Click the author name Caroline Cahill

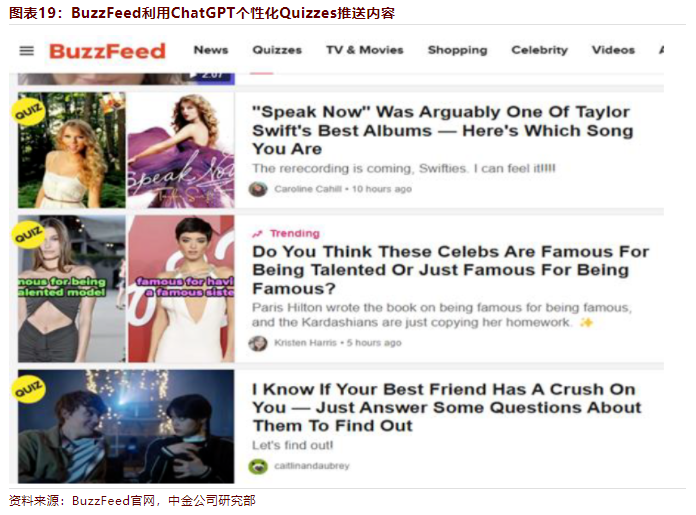[308, 189]
